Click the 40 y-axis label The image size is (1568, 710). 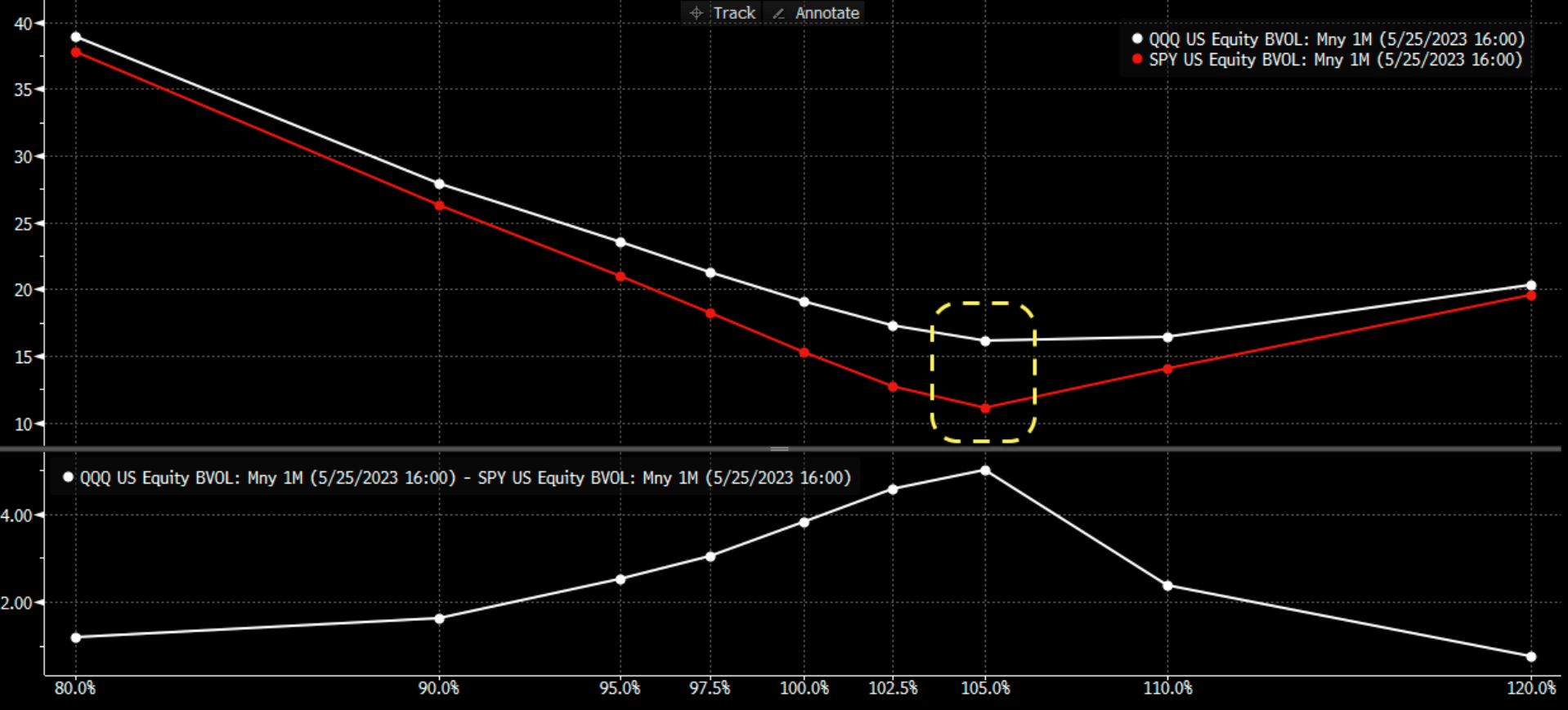point(23,24)
